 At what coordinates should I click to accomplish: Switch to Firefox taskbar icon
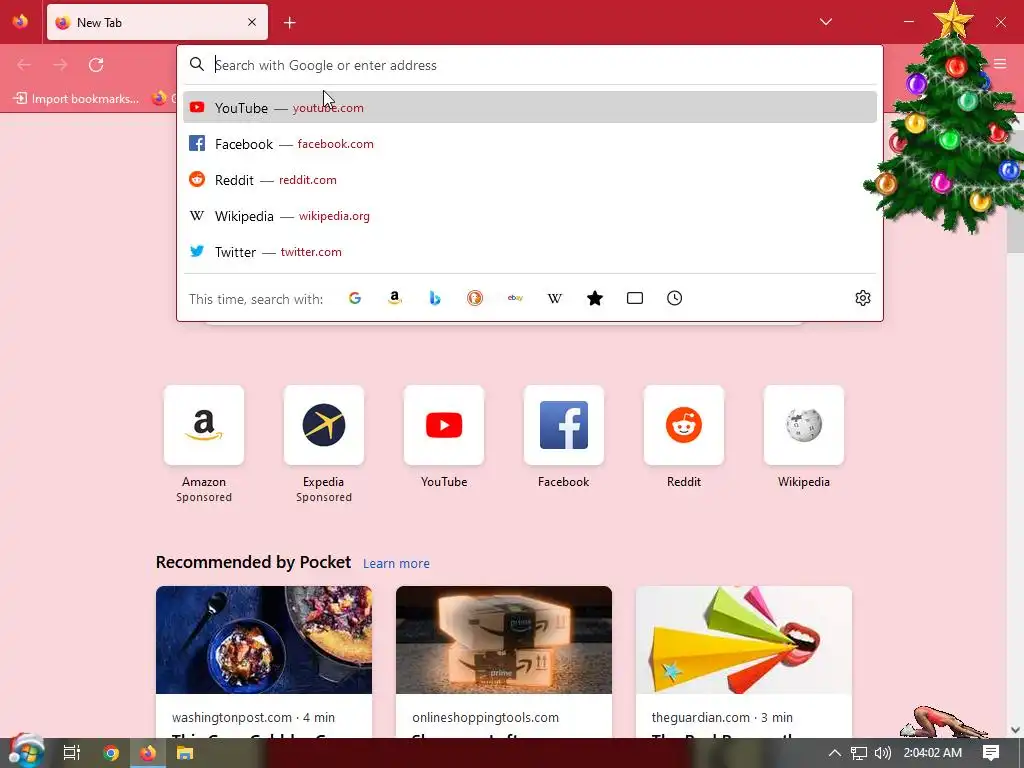click(x=148, y=753)
